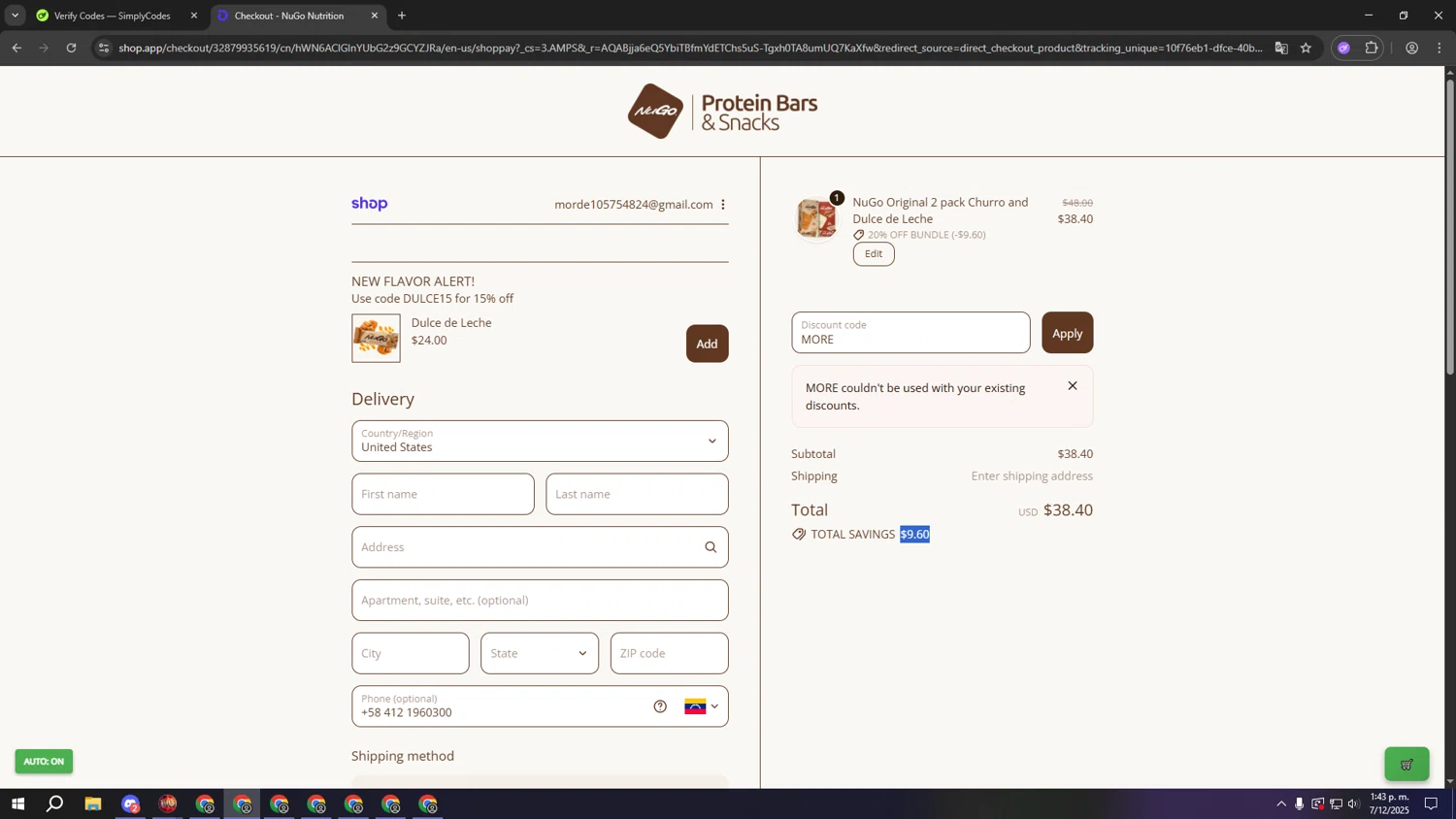The width and height of the screenshot is (1456, 819).
Task: Click the page vertical scrollbar
Action: pyautogui.click(x=1450, y=228)
